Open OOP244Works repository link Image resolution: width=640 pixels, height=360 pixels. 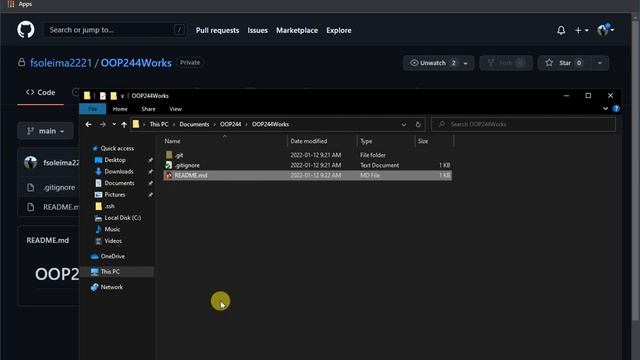click(x=136, y=63)
